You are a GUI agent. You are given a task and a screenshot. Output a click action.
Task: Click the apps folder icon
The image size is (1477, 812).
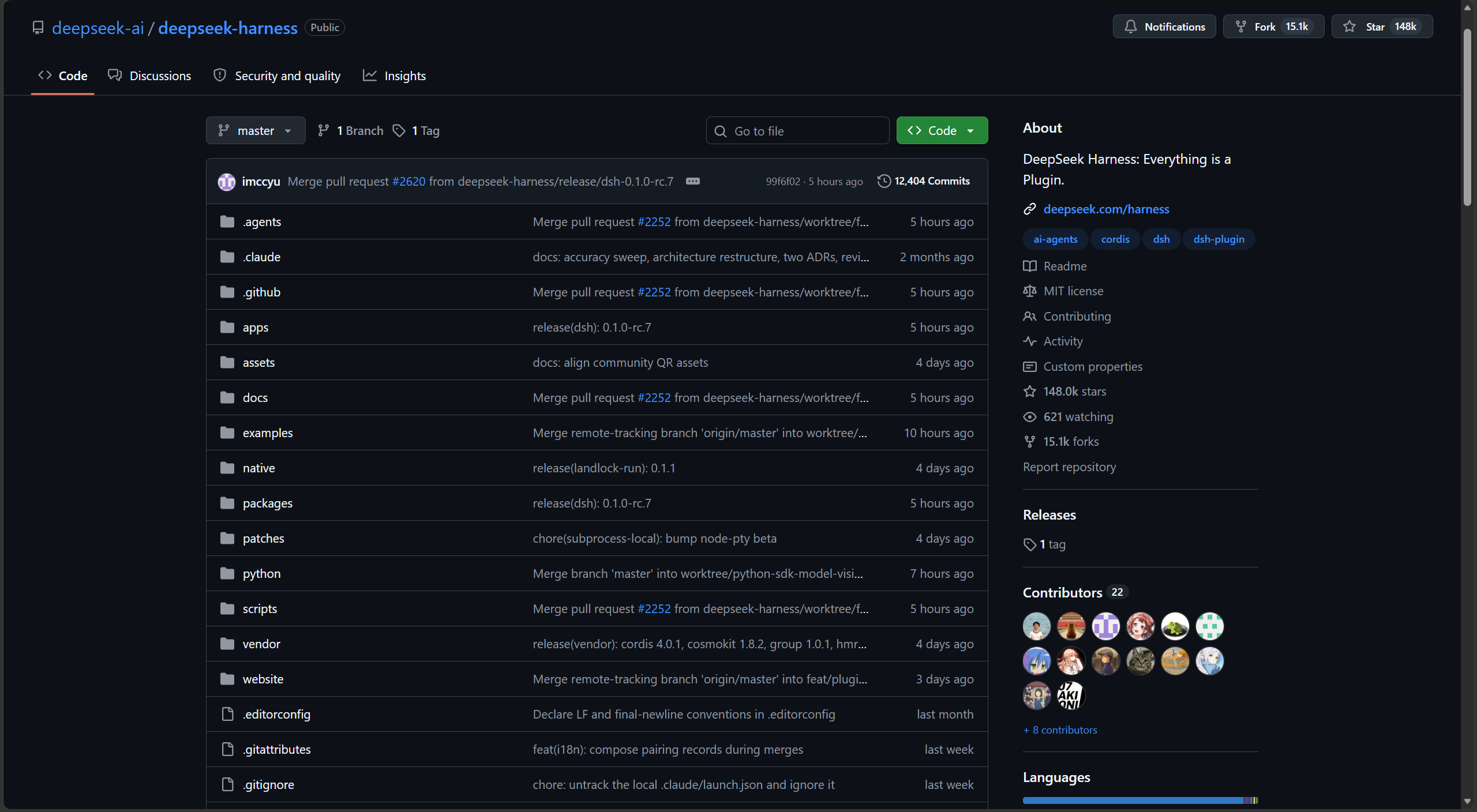pyautogui.click(x=227, y=328)
